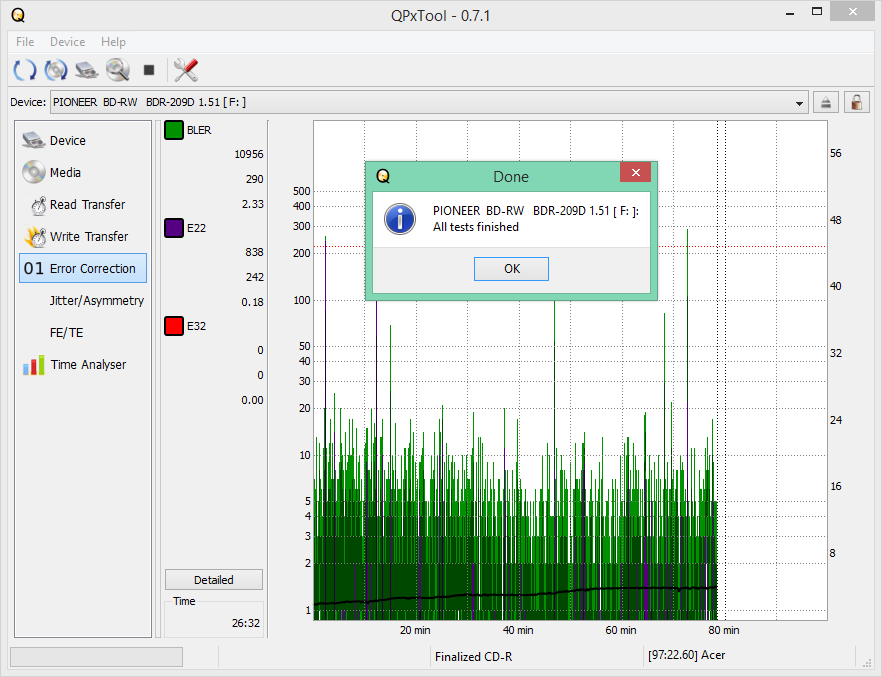
Task: Click the elapsed Time value 26:32
Action: [x=246, y=623]
